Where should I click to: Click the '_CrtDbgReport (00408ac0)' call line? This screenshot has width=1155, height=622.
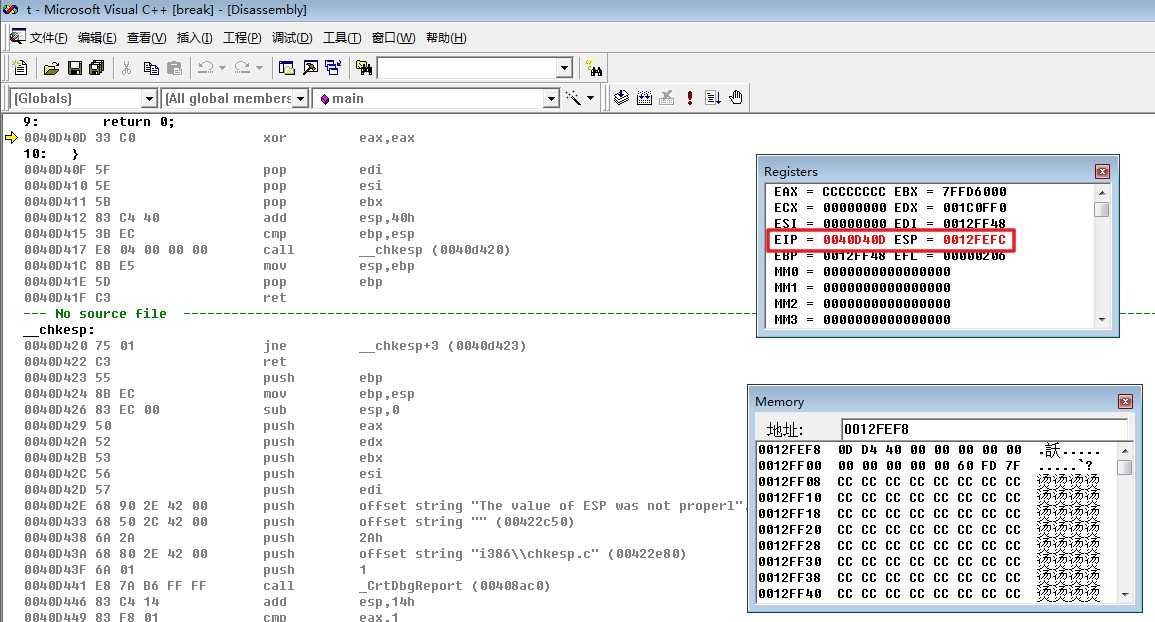coord(287,586)
